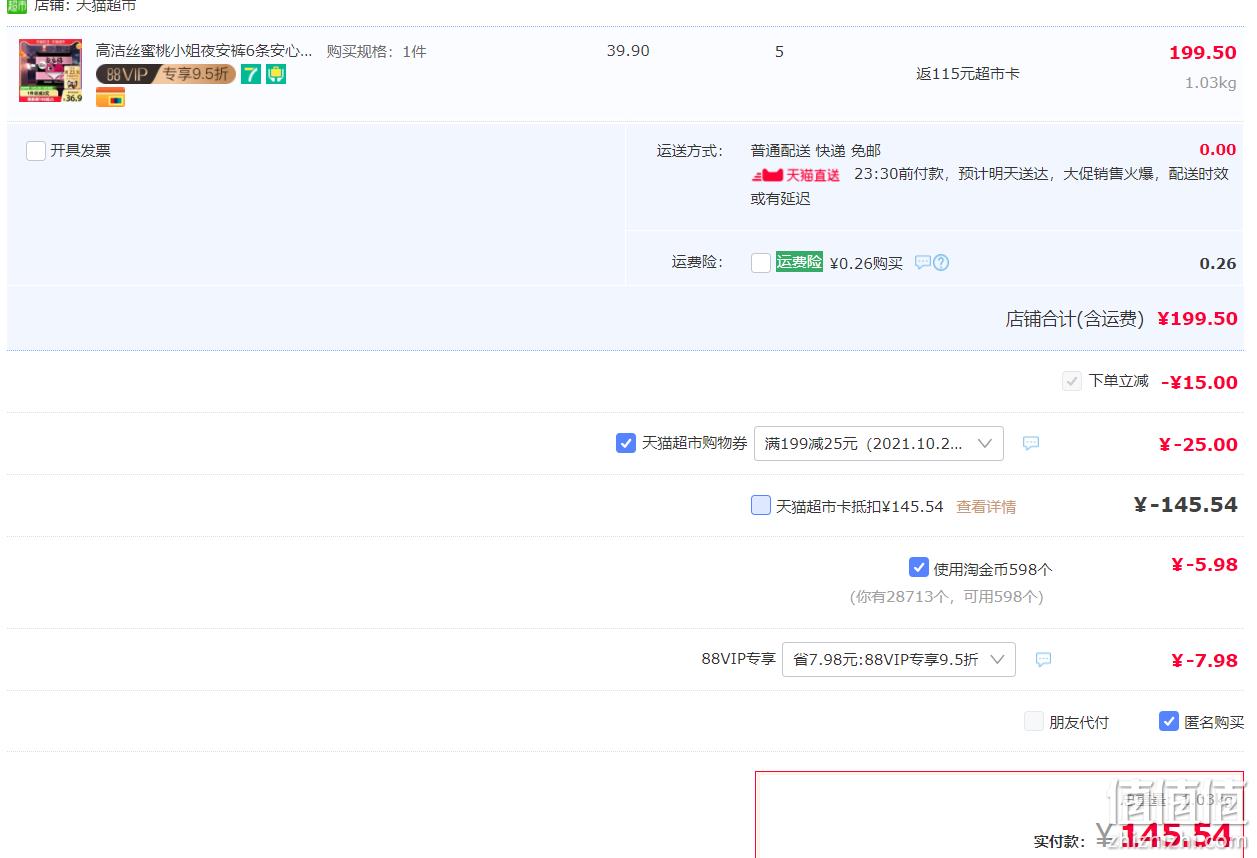The height and width of the screenshot is (858, 1257).
Task: Click the green 超市 store badge icon
Action: click(x=17, y=6)
